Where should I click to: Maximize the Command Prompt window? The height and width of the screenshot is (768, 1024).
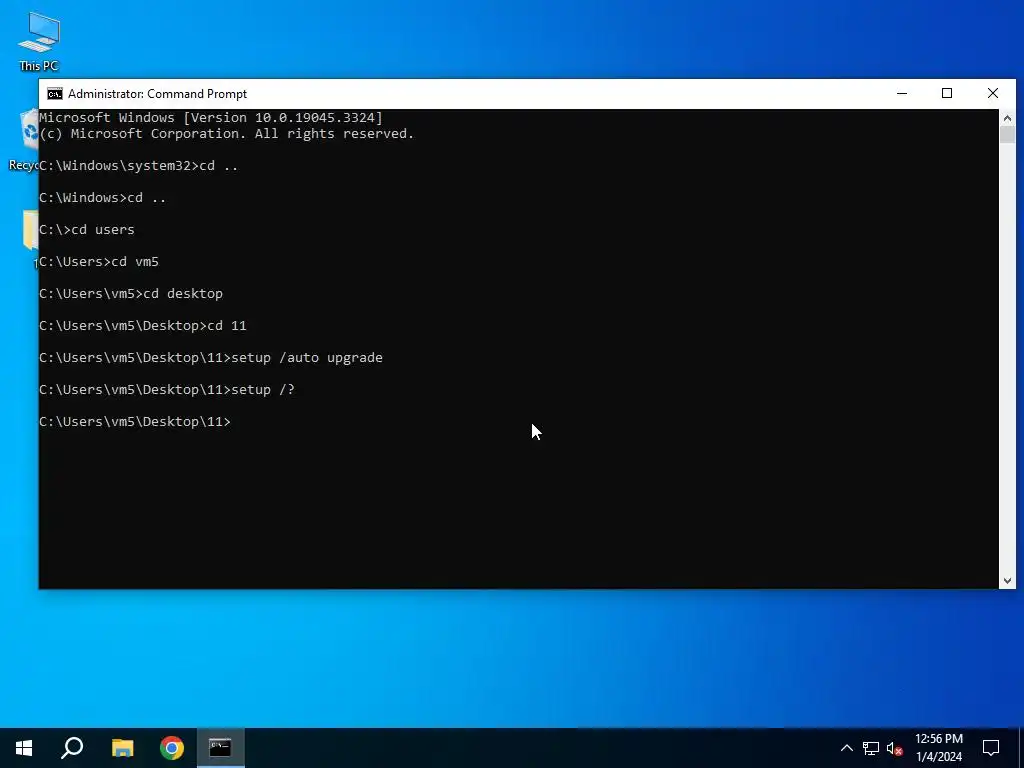(947, 93)
